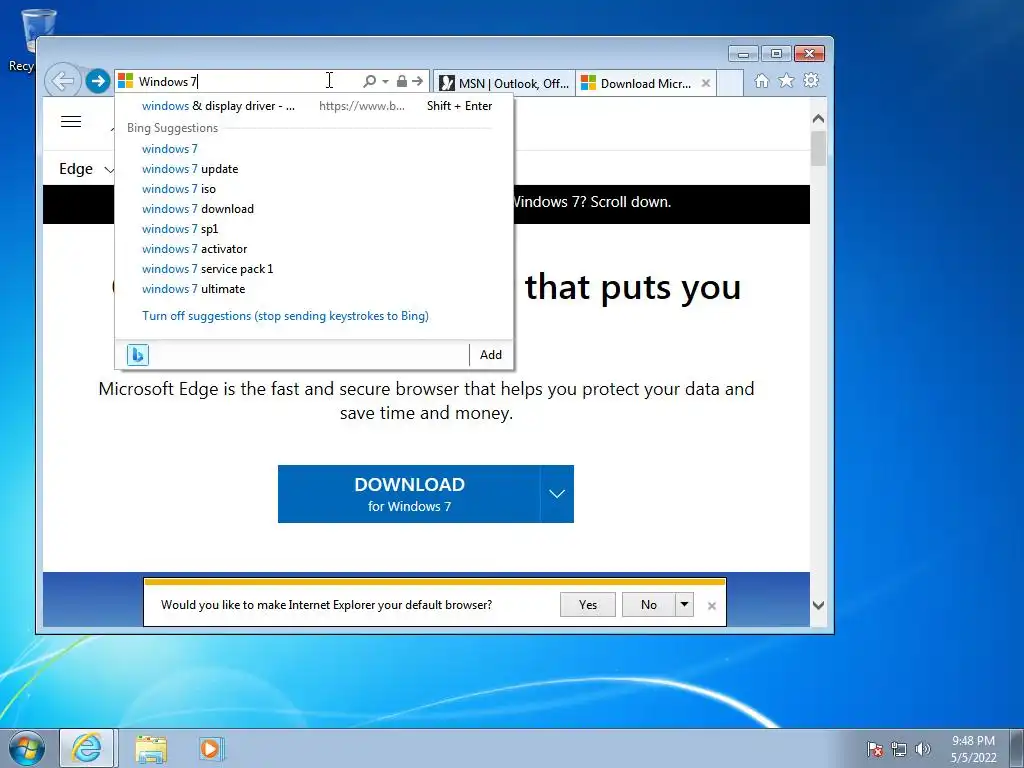This screenshot has height=768, width=1024.
Task: Expand the download options chevron
Action: tap(557, 494)
